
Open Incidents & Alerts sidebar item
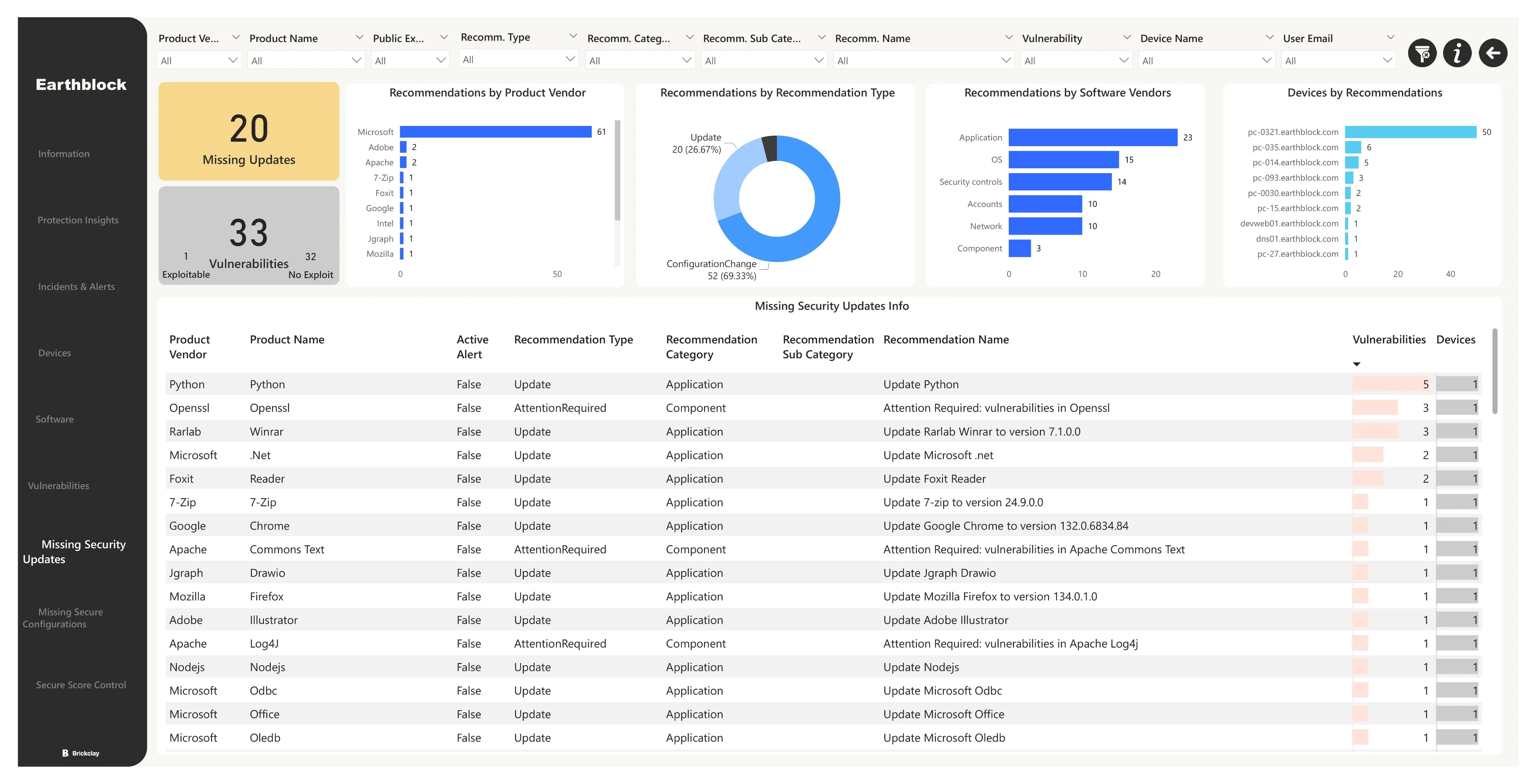[x=76, y=287]
